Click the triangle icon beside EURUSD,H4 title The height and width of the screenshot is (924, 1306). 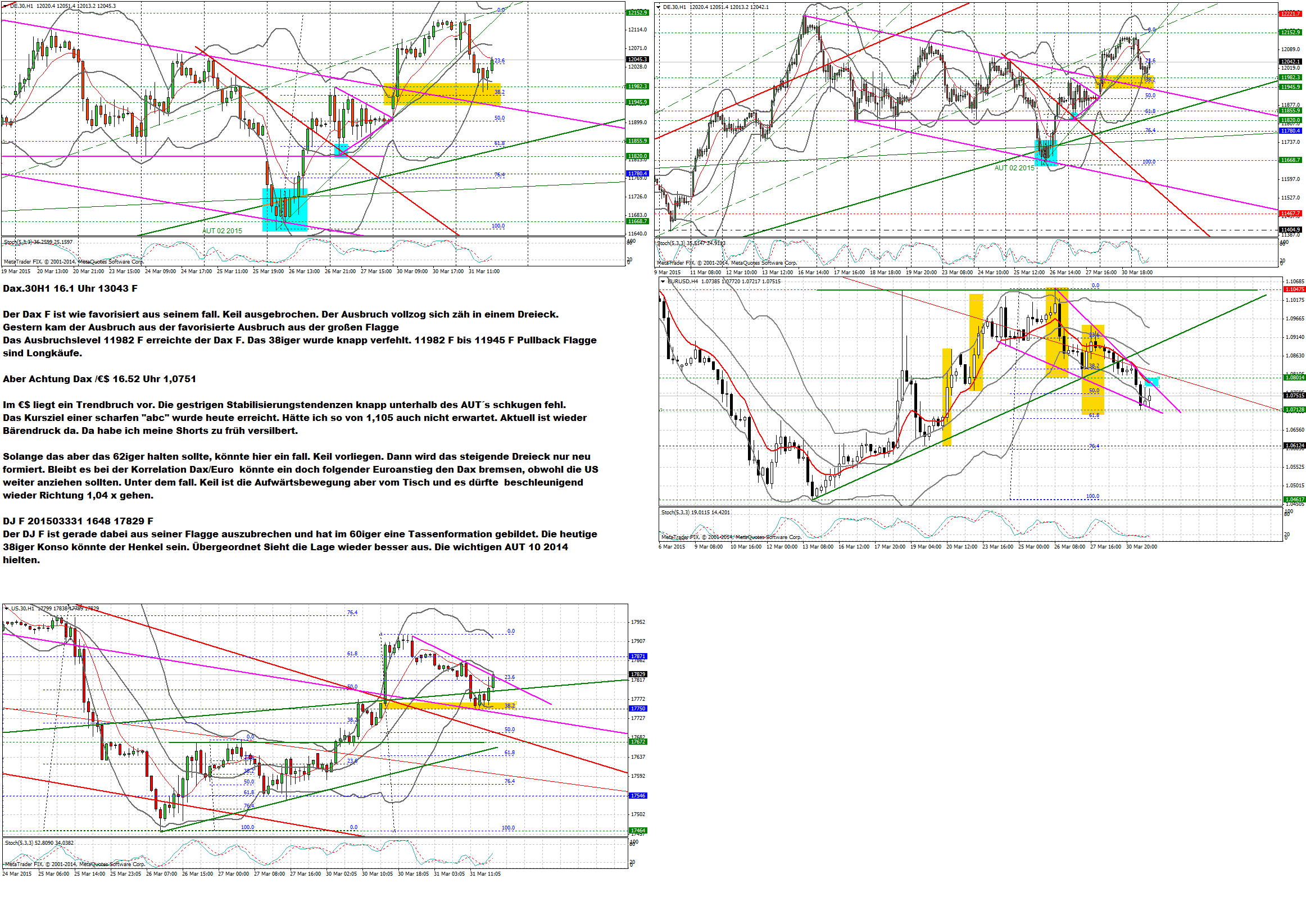point(663,281)
